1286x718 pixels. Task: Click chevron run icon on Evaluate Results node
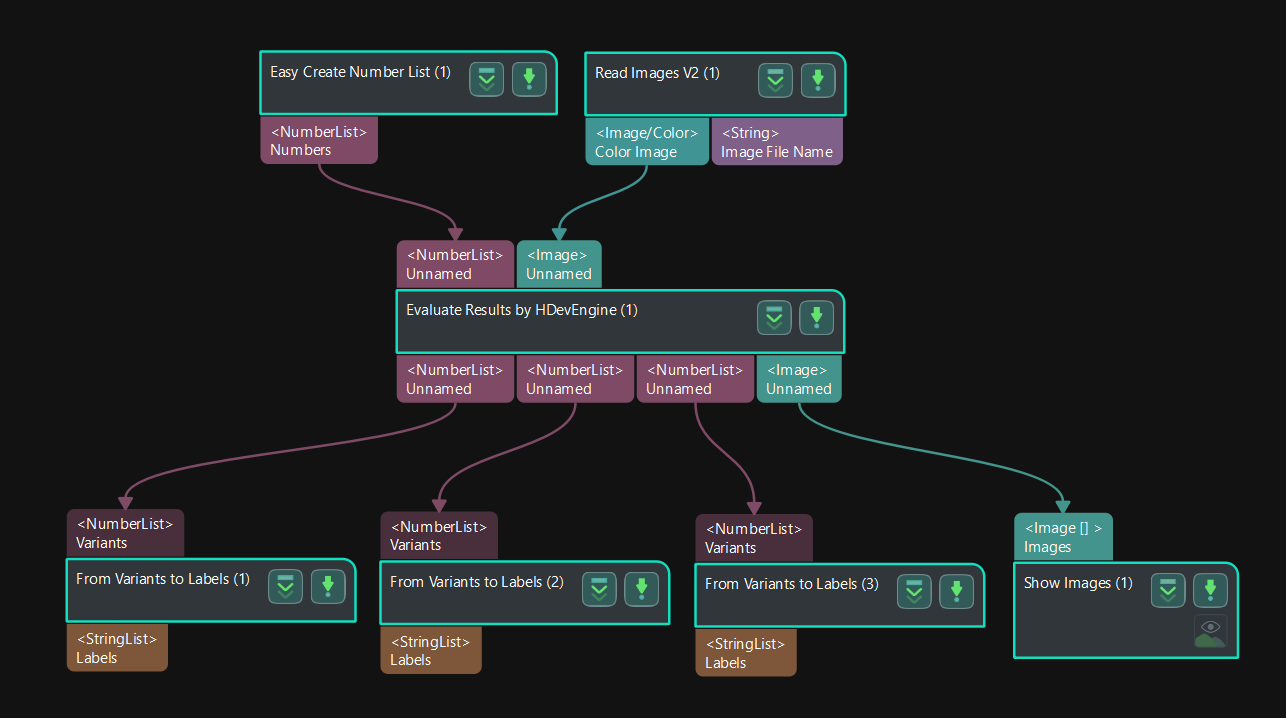tap(774, 317)
